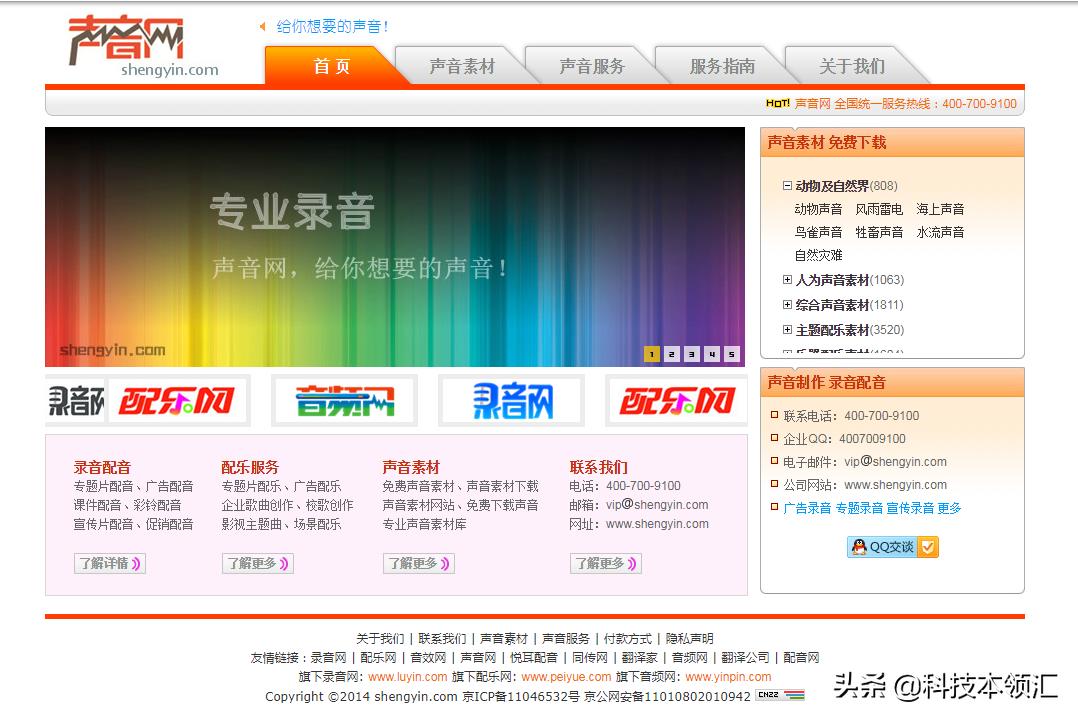This screenshot has width=1078, height=720.
Task: Collapse the 动物及自然界 category
Action: [787, 186]
